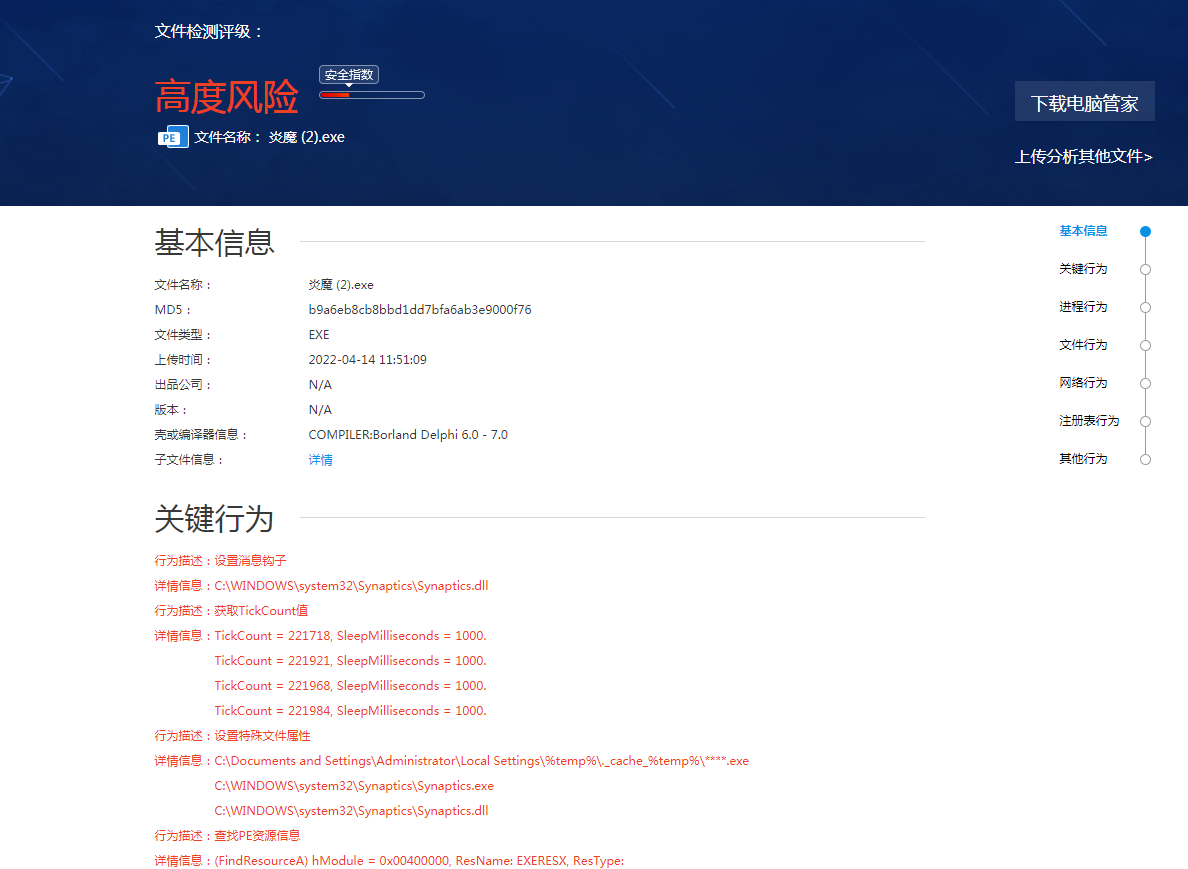Jump to 关键行为 section in sidebar
This screenshot has height=869, width=1188.
(x=1083, y=269)
